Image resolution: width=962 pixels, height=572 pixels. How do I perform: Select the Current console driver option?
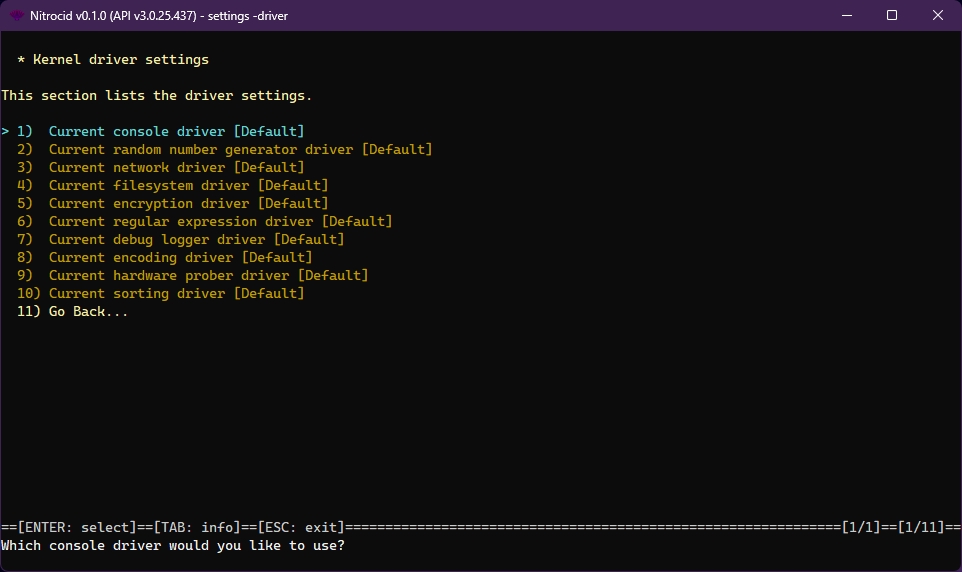point(176,132)
